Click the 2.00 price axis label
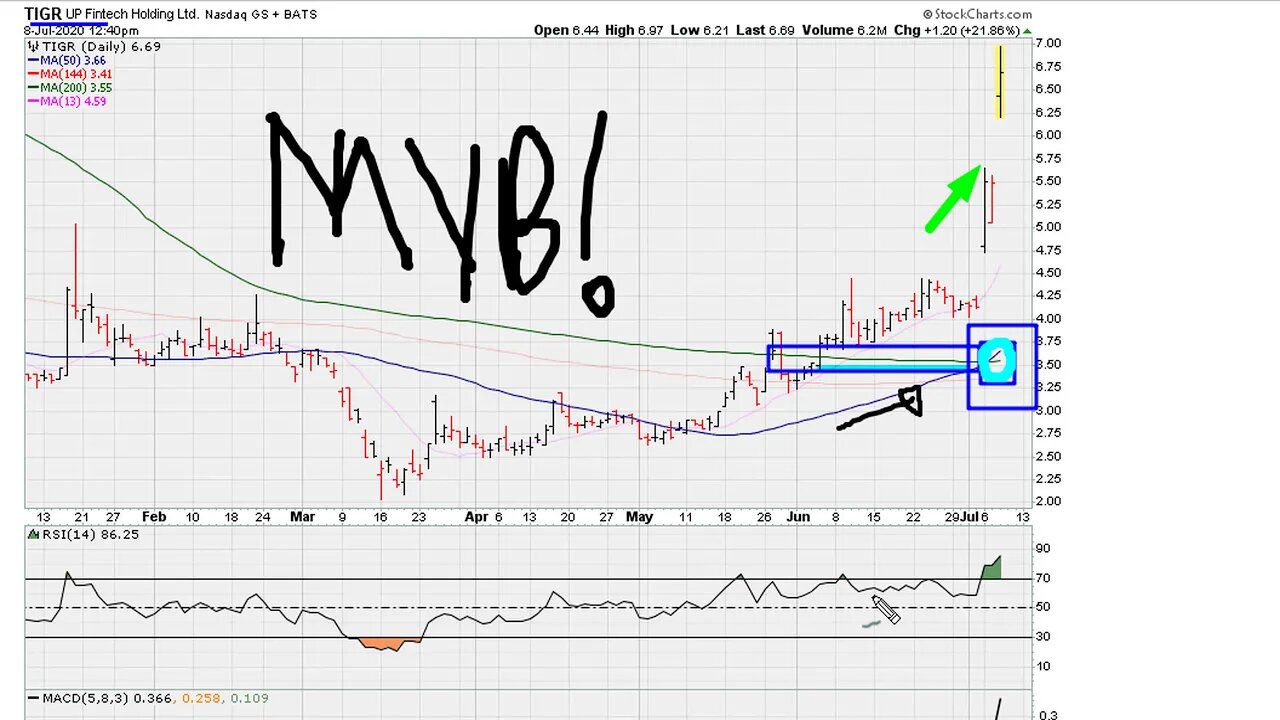This screenshot has width=1280, height=720. pyautogui.click(x=1047, y=502)
